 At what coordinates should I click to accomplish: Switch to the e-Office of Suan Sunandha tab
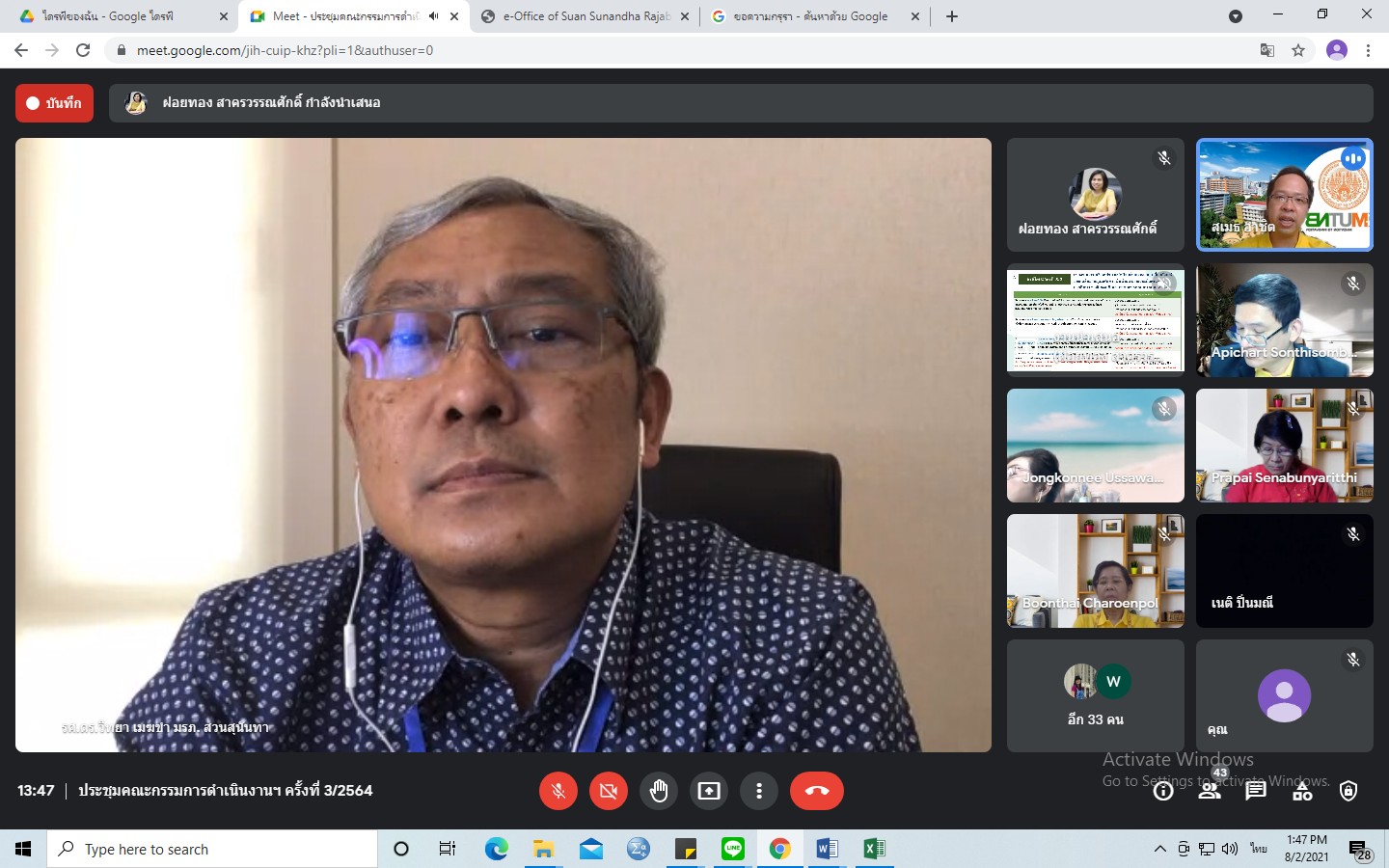click(x=585, y=16)
